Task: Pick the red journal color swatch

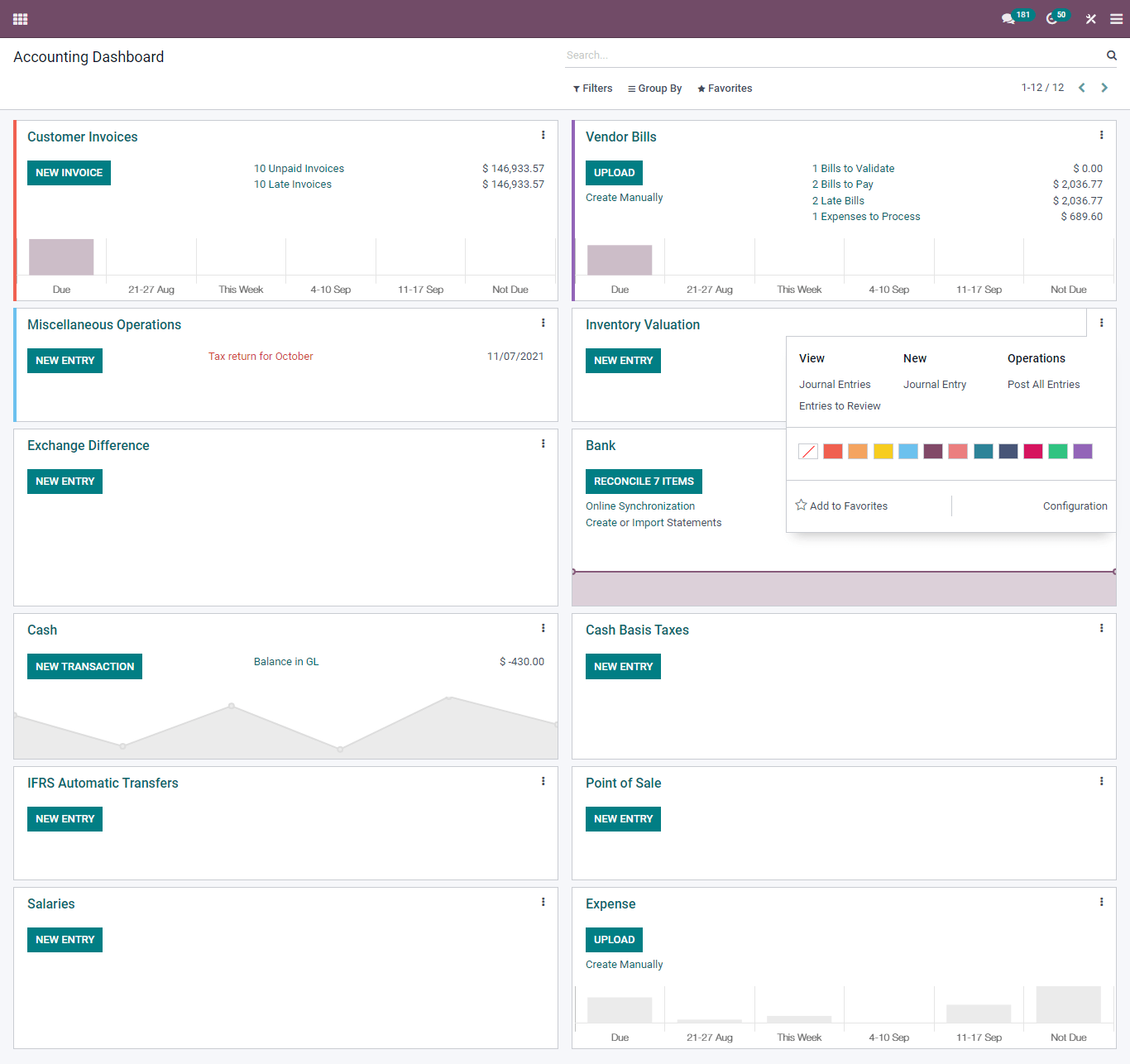Action: tap(832, 451)
